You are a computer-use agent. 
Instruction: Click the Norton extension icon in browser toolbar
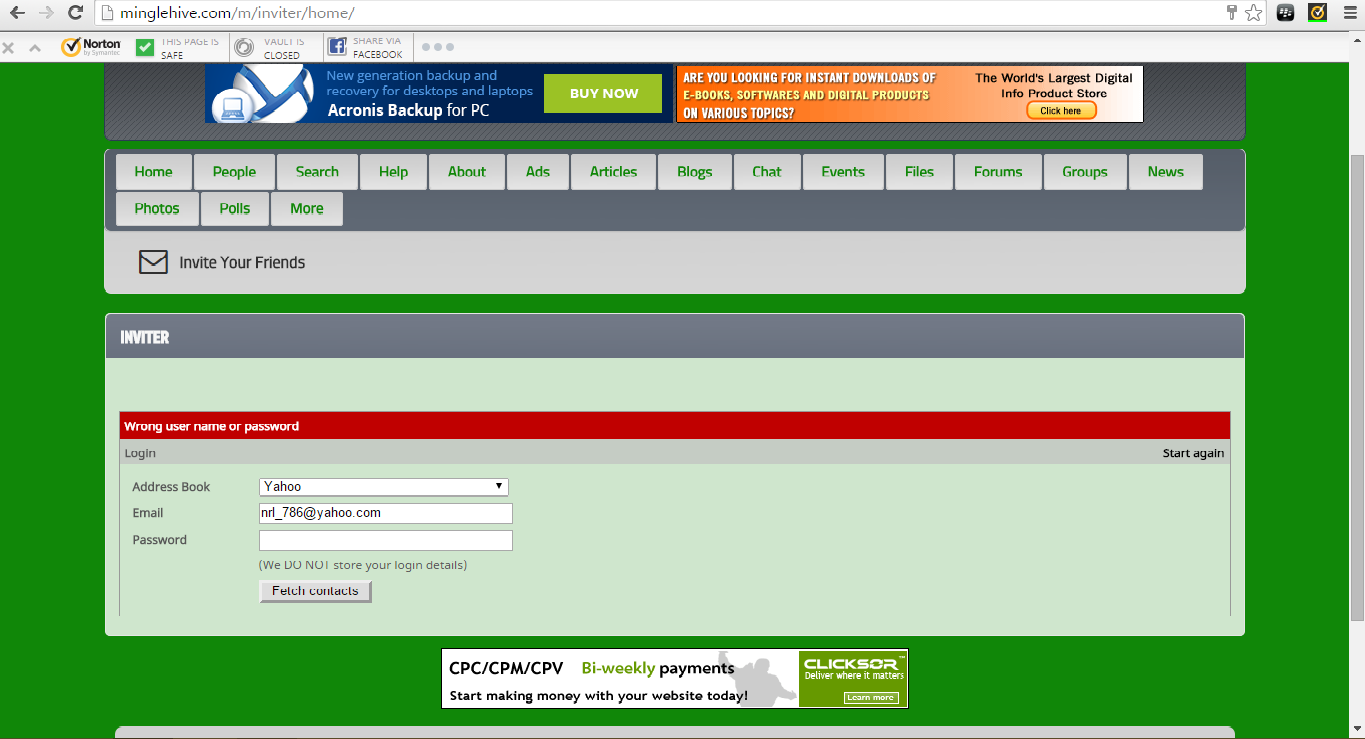(1317, 13)
